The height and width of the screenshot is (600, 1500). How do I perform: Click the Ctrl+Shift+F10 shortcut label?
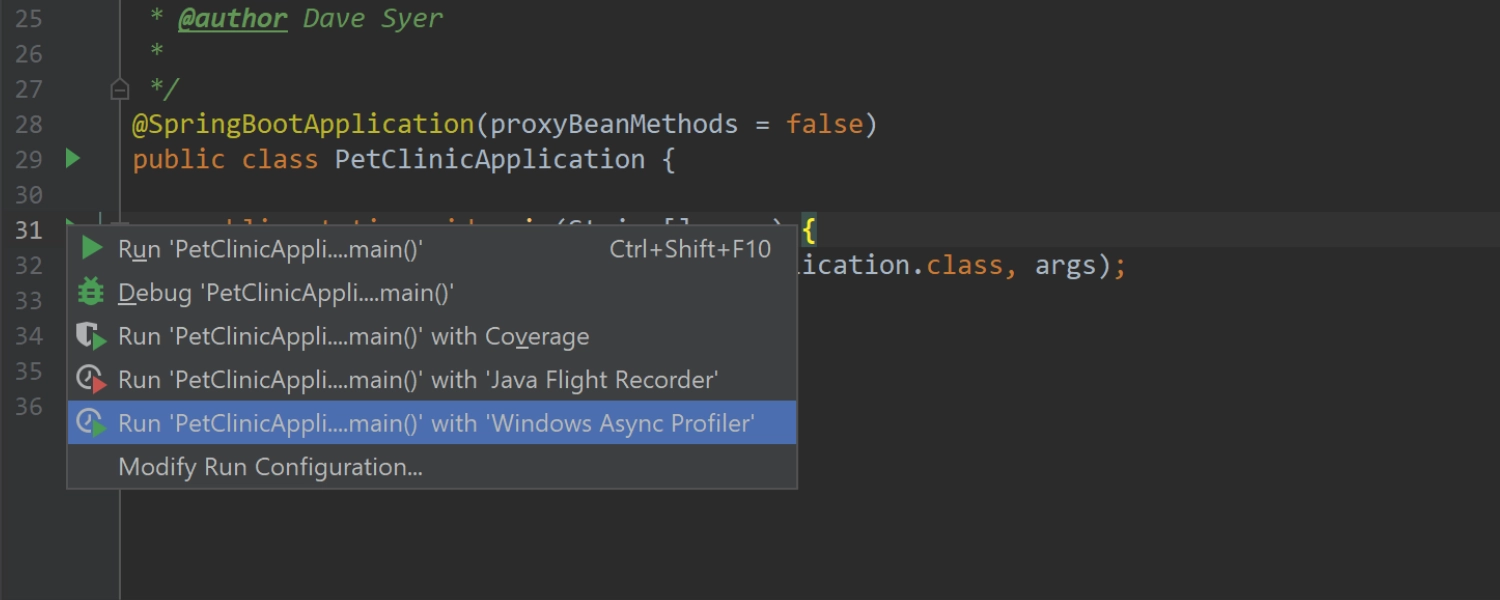[690, 249]
